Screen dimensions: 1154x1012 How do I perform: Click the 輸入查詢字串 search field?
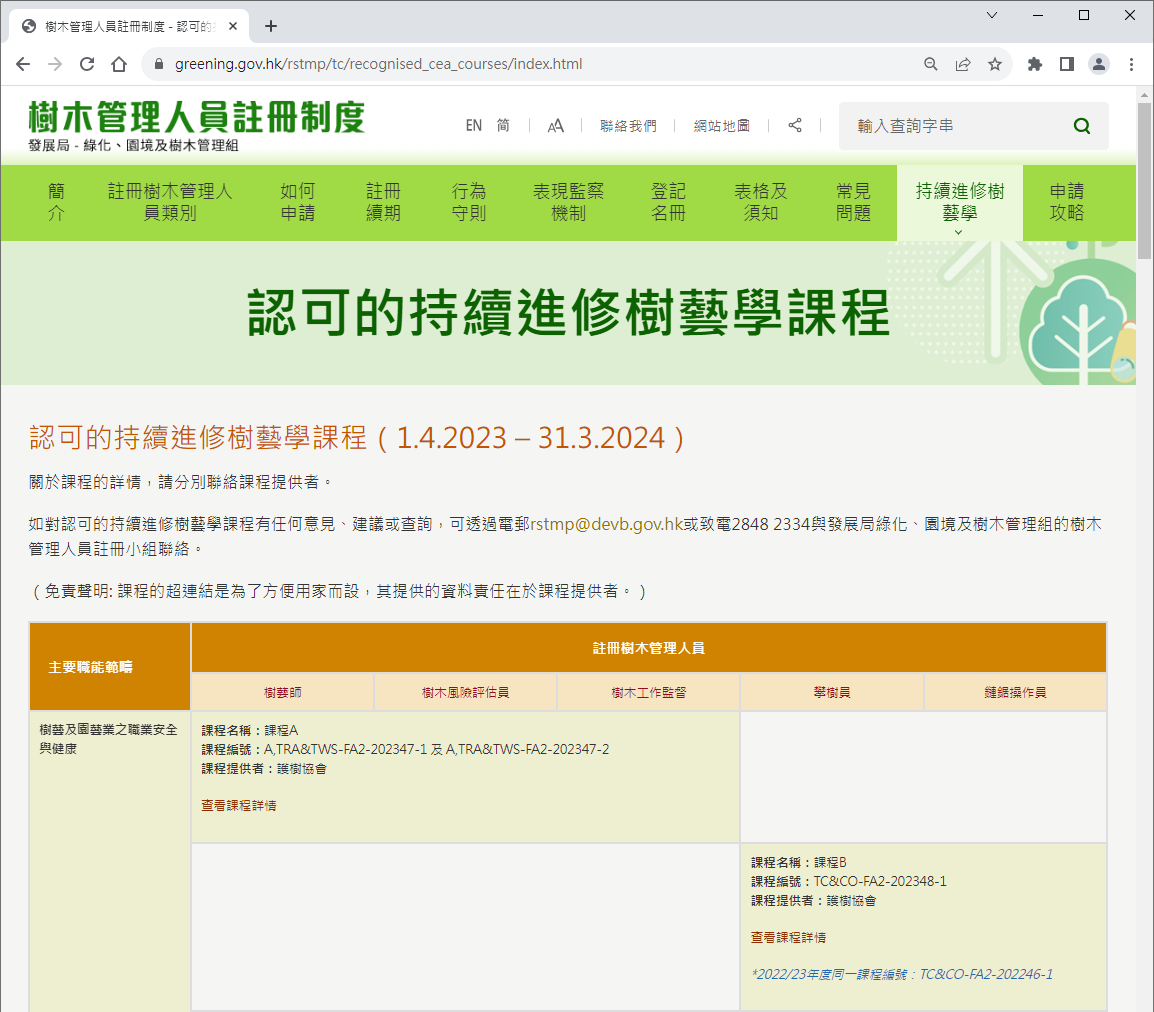click(x=955, y=126)
